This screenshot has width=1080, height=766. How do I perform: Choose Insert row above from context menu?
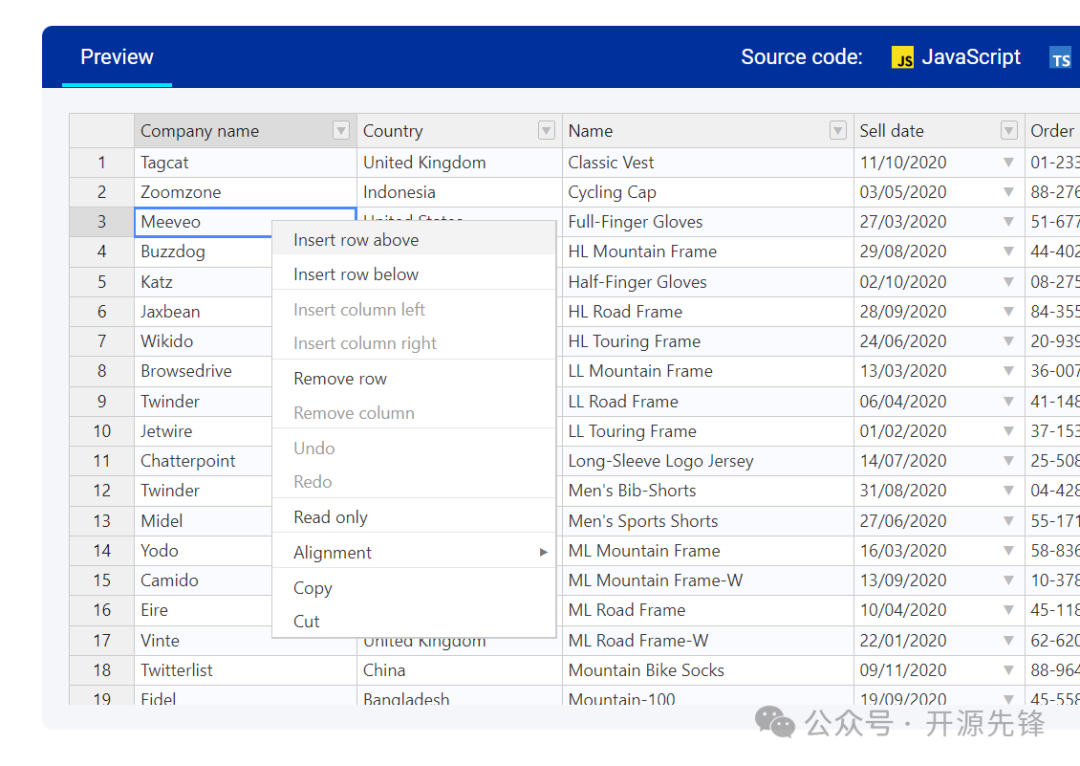tap(356, 240)
